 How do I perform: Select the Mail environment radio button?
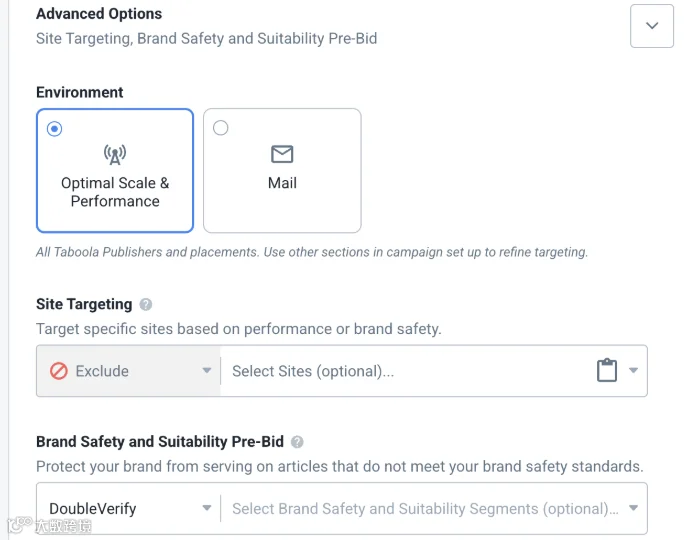pyautogui.click(x=221, y=128)
